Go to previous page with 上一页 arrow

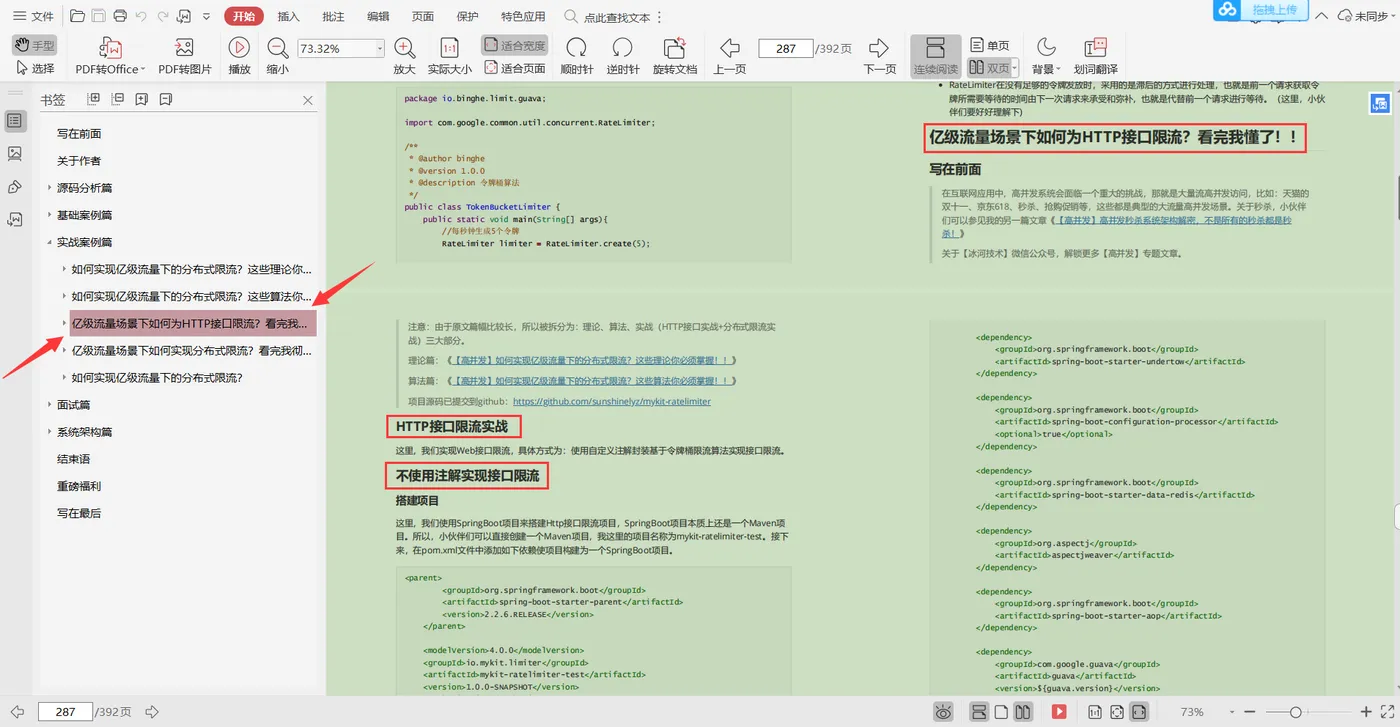click(729, 48)
